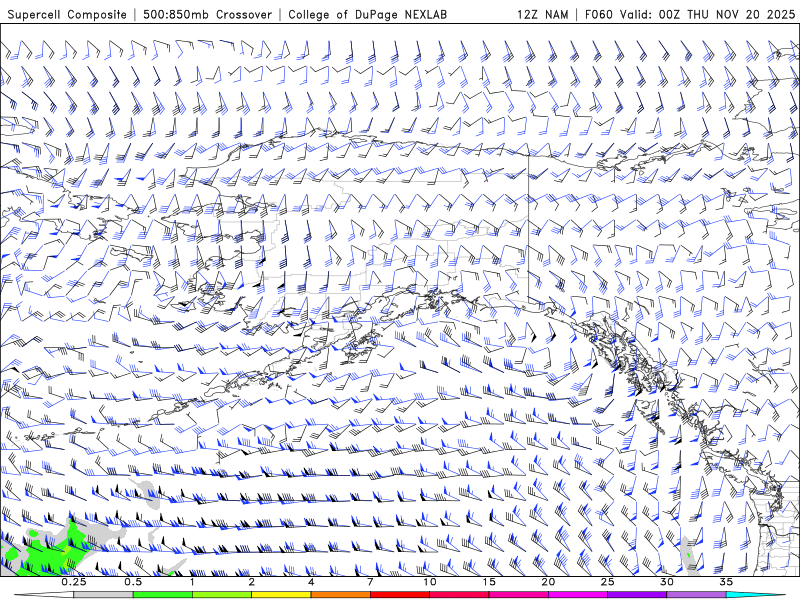Select the lavender segment between 30 and 35
The width and height of the screenshot is (800, 600).
pyautogui.click(x=696, y=595)
